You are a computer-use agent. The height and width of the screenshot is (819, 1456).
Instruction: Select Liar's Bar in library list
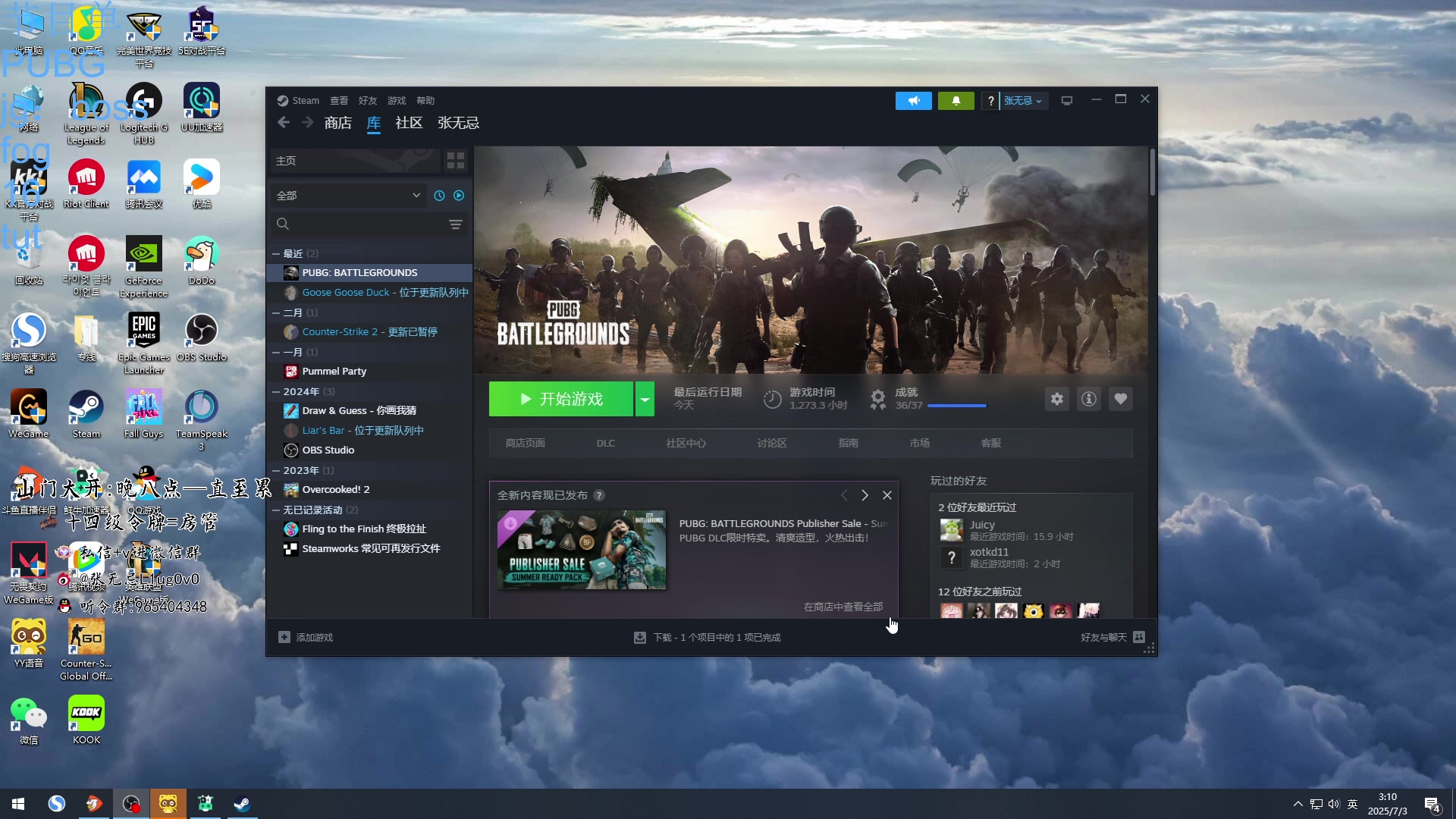(371, 431)
